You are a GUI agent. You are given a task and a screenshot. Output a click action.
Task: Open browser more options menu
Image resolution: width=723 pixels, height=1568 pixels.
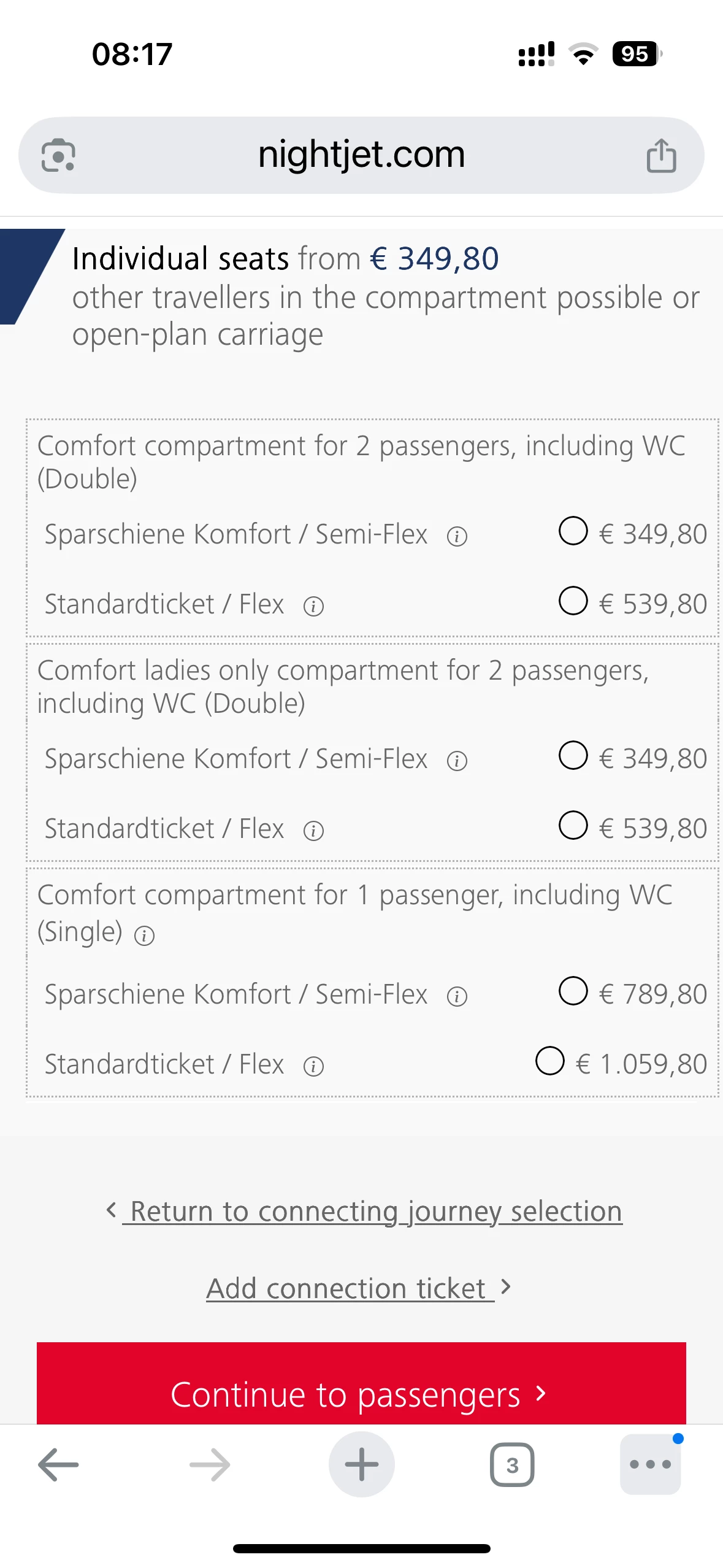pos(650,1464)
